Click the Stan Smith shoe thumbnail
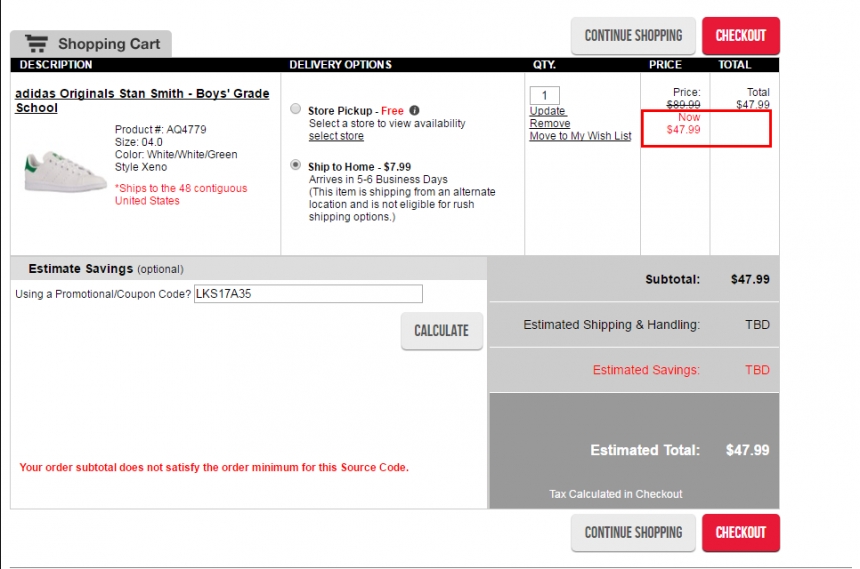The width and height of the screenshot is (860, 569). [x=65, y=172]
